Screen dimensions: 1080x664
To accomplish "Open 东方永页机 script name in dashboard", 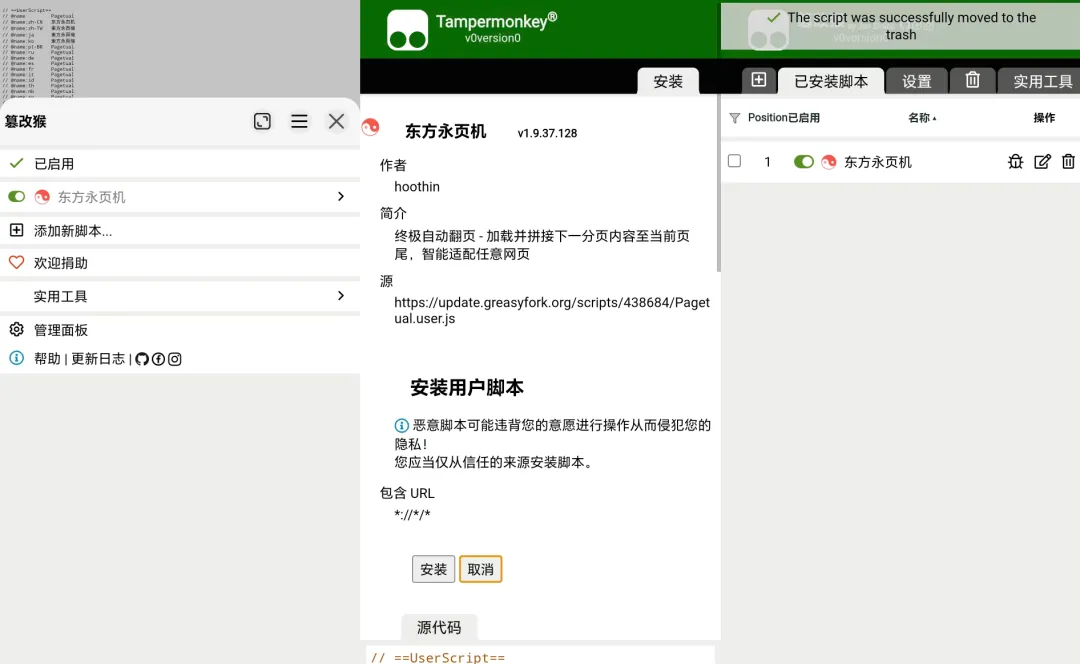I will (878, 162).
